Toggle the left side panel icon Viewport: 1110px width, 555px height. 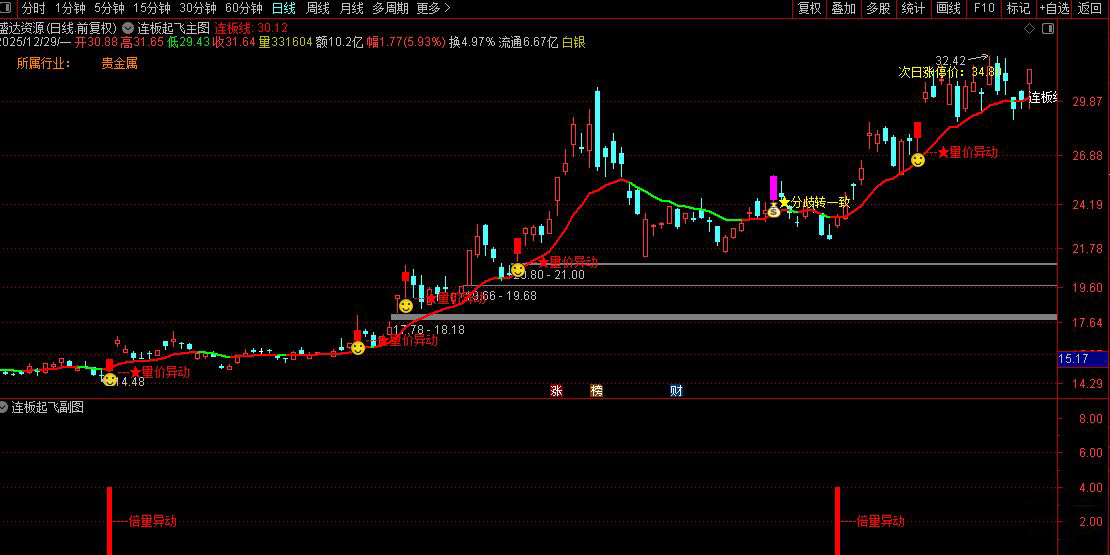pyautogui.click(x=8, y=9)
